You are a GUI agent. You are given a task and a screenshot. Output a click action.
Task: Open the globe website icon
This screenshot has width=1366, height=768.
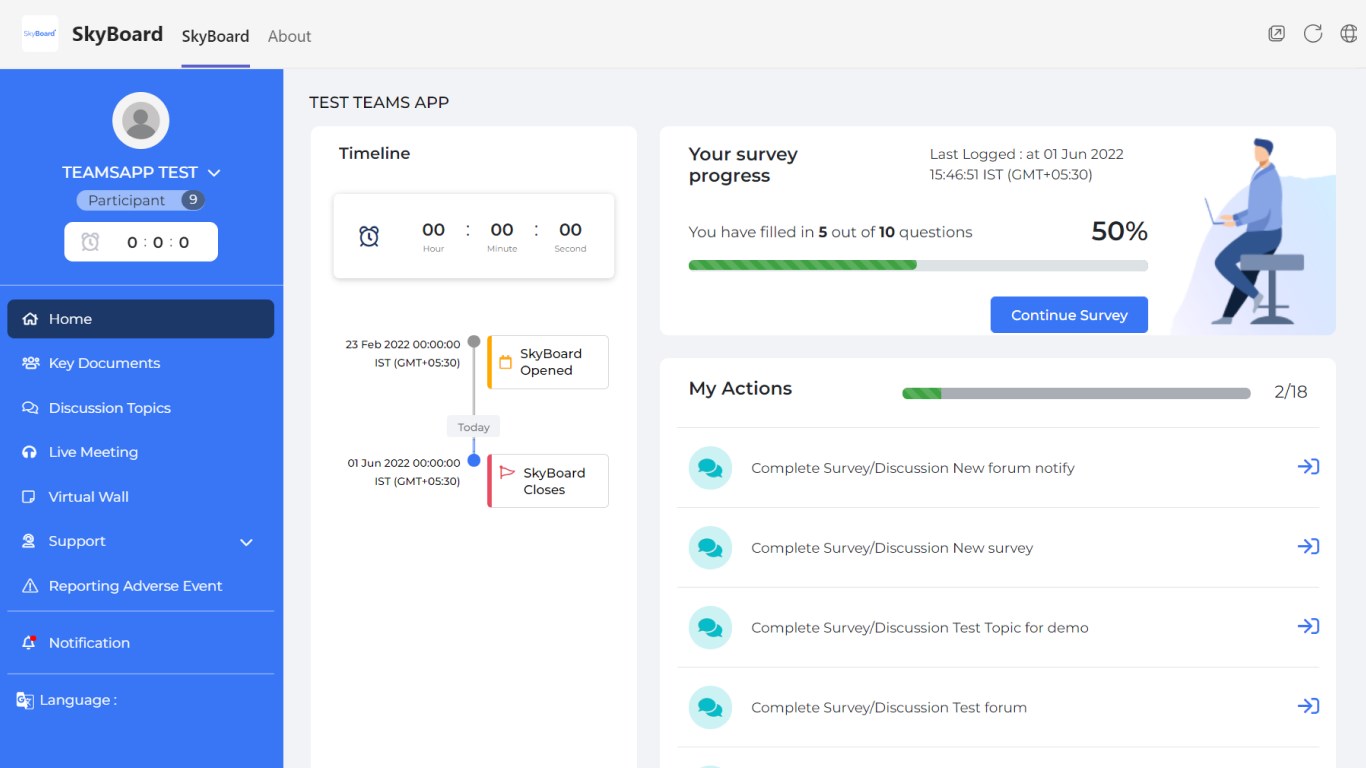point(1349,34)
